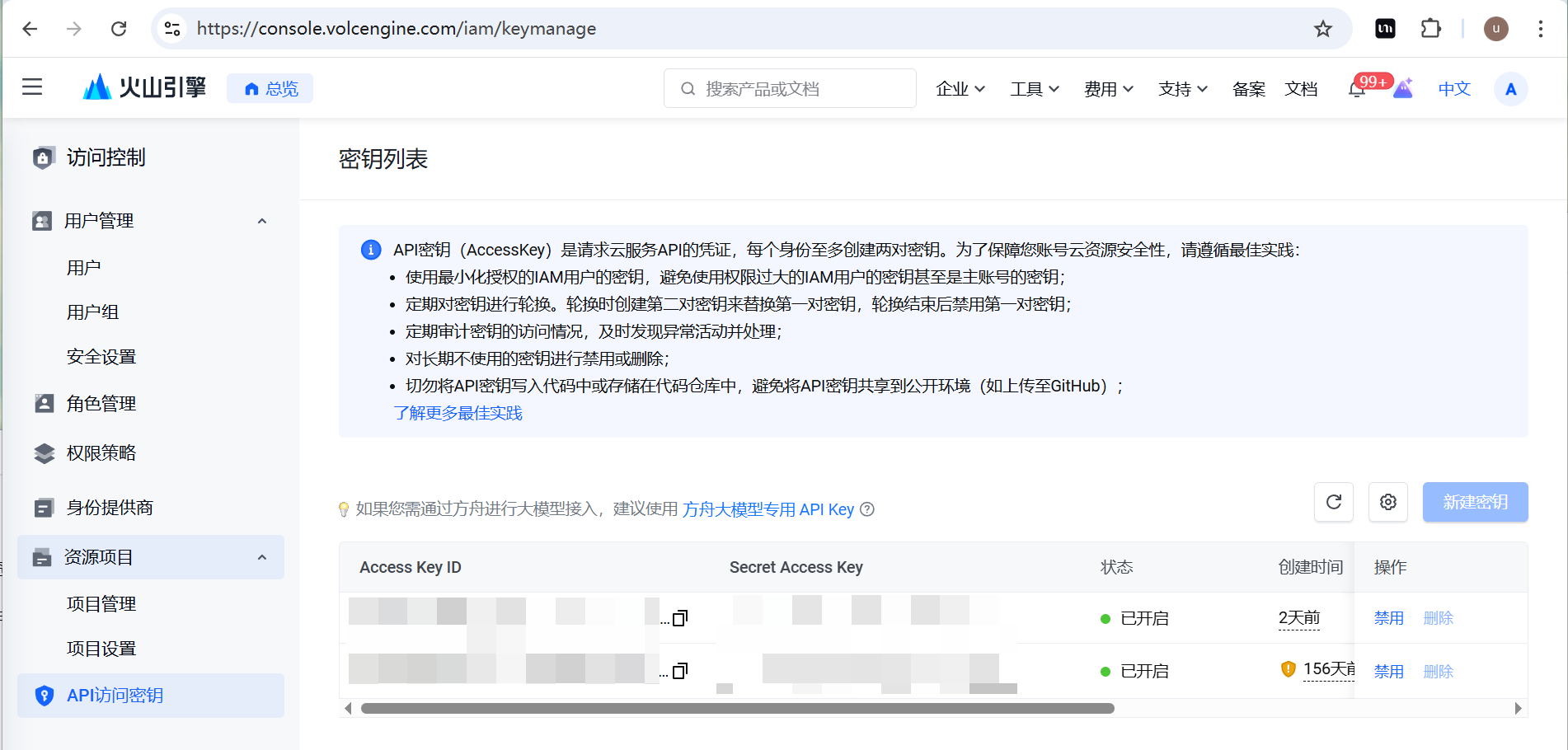
Task: Click the 2天前 creation time
Action: [x=1299, y=618]
